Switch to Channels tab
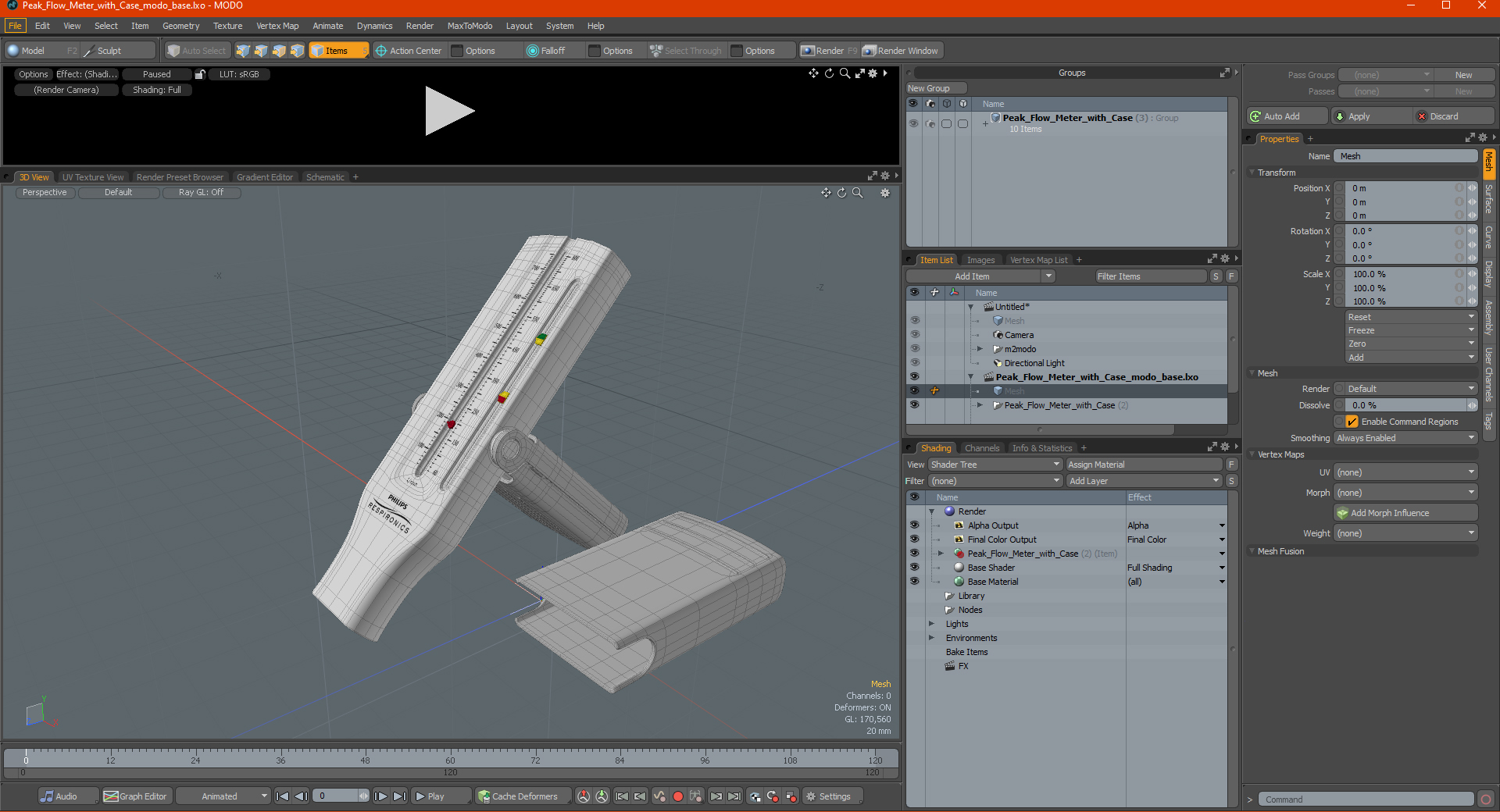 click(x=981, y=448)
